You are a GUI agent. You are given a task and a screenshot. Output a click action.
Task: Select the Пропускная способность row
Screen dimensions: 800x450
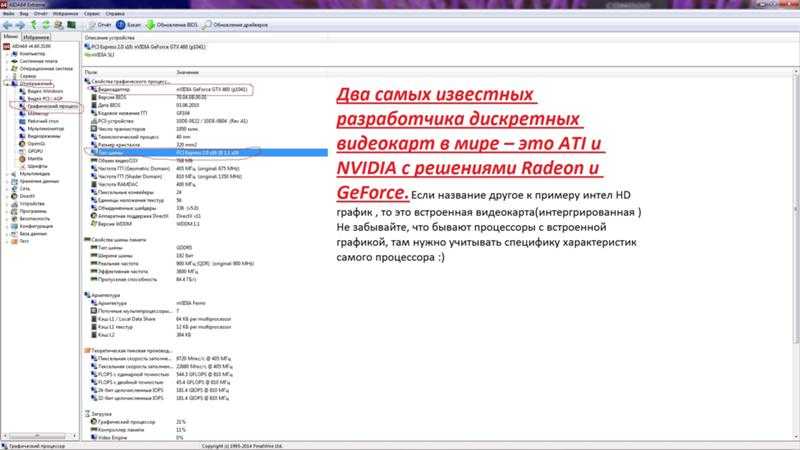205,280
